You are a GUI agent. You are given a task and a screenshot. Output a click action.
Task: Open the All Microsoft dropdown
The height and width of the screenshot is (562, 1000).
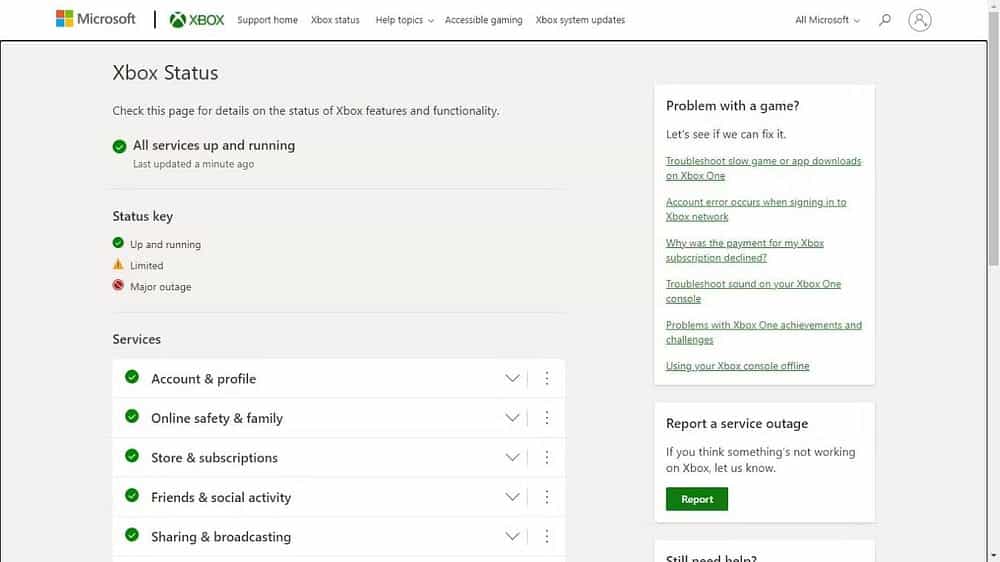pyautogui.click(x=827, y=20)
